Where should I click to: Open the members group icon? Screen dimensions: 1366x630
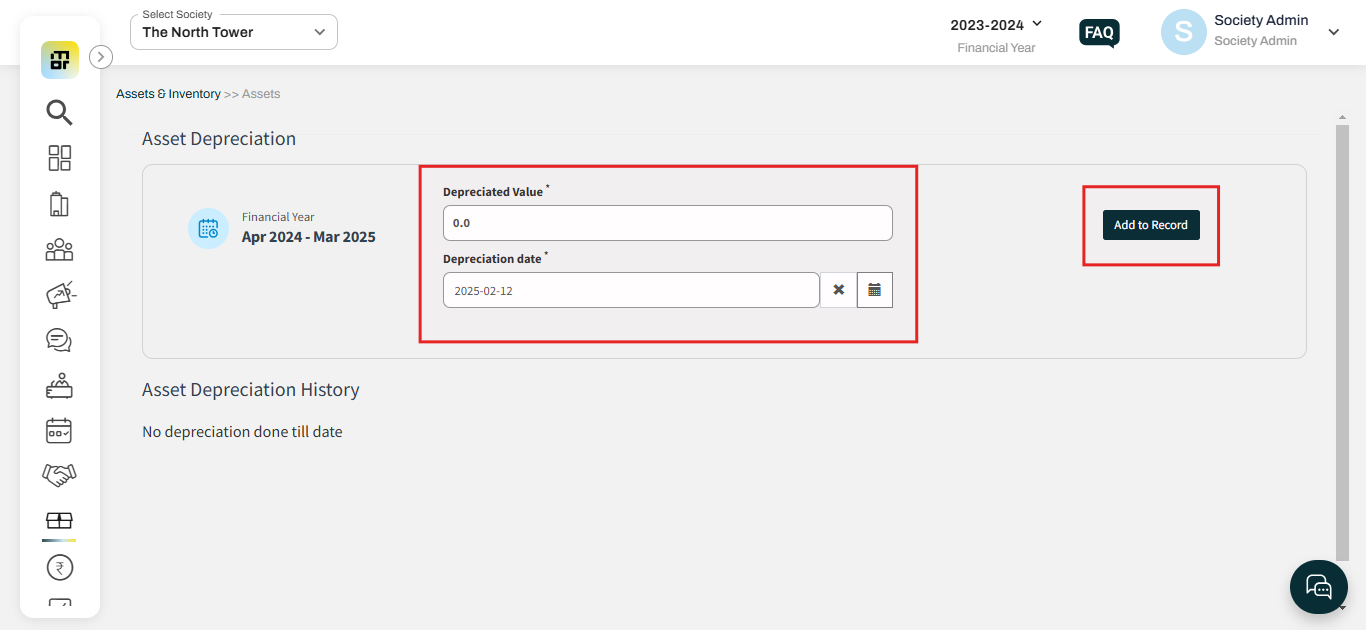59,249
